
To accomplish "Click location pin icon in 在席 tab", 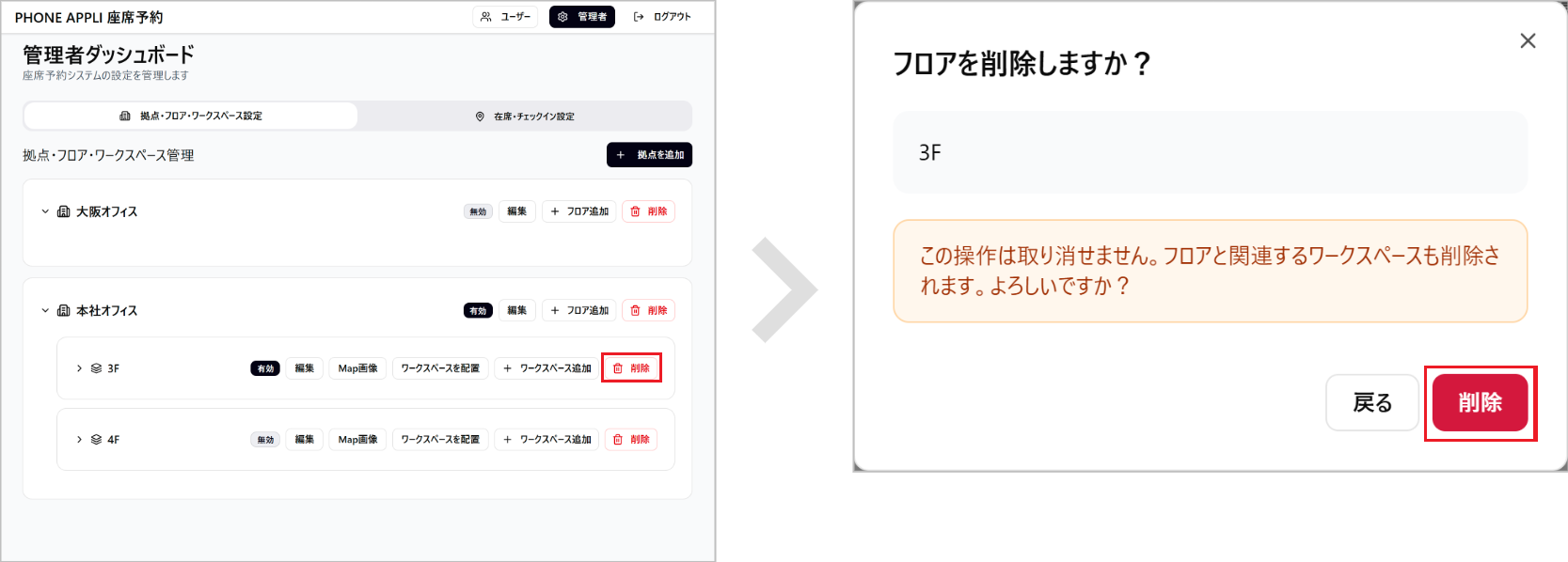I will (480, 117).
